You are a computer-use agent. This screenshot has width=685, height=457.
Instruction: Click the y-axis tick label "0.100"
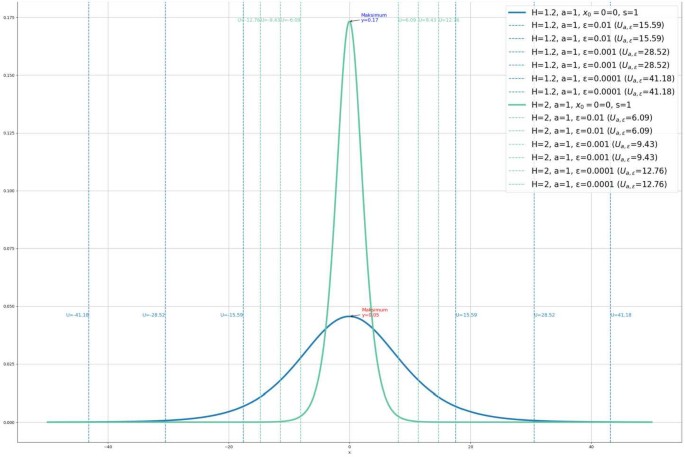(x=8, y=191)
